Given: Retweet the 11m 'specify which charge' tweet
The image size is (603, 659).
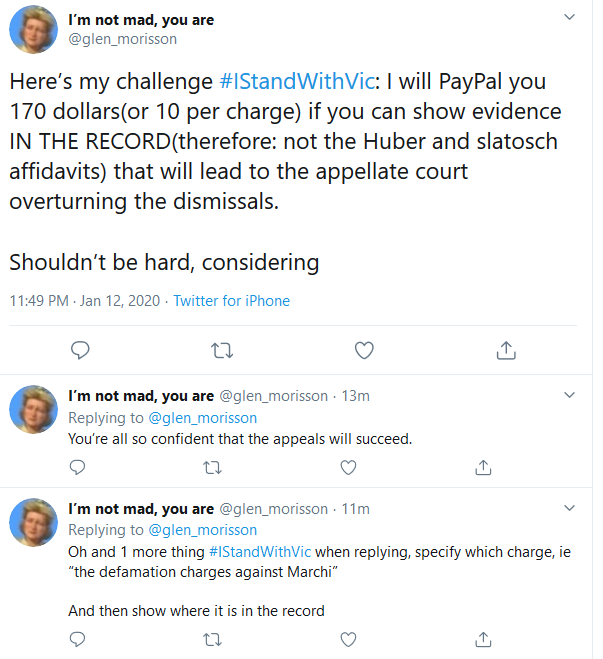Looking at the screenshot, I should coord(212,639).
